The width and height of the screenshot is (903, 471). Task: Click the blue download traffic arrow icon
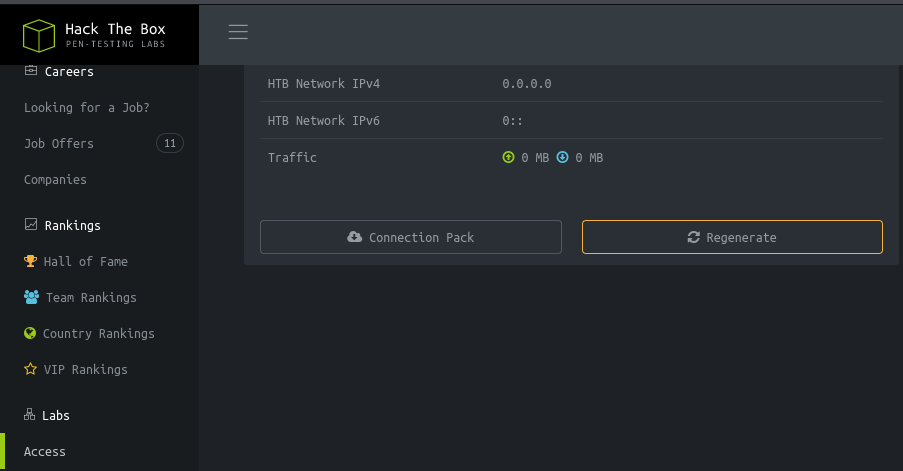562,158
